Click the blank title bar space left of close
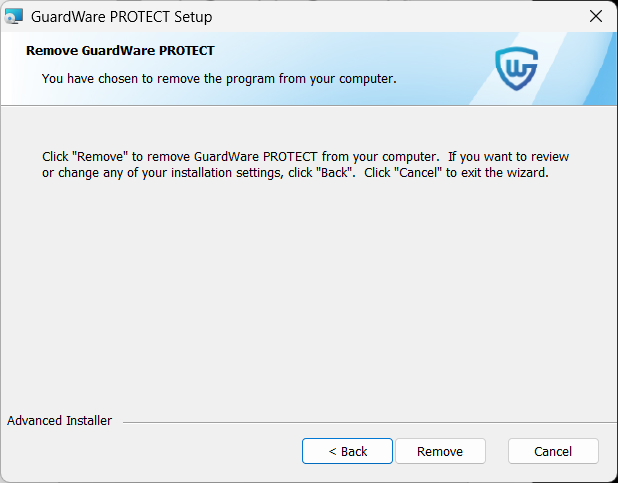 tap(400, 17)
